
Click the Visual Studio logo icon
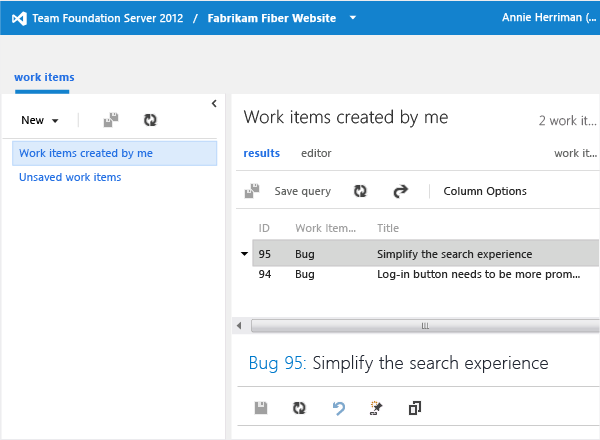click(x=19, y=18)
